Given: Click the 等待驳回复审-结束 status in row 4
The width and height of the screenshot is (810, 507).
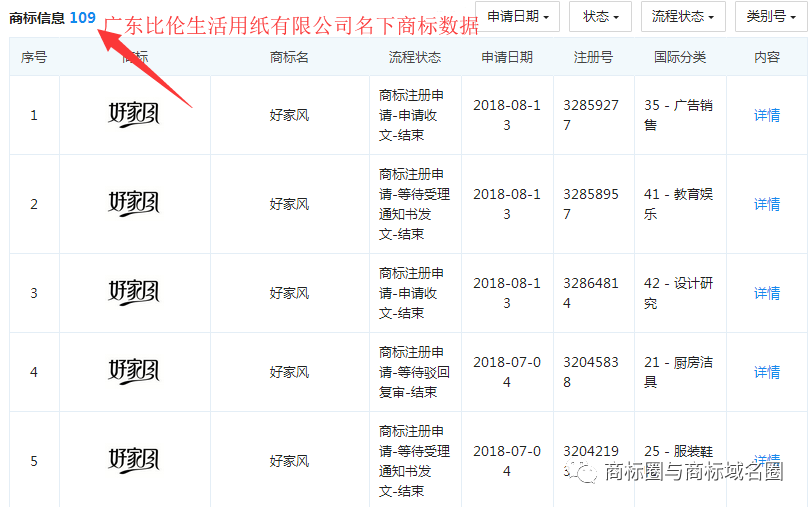Looking at the screenshot, I should (x=414, y=372).
